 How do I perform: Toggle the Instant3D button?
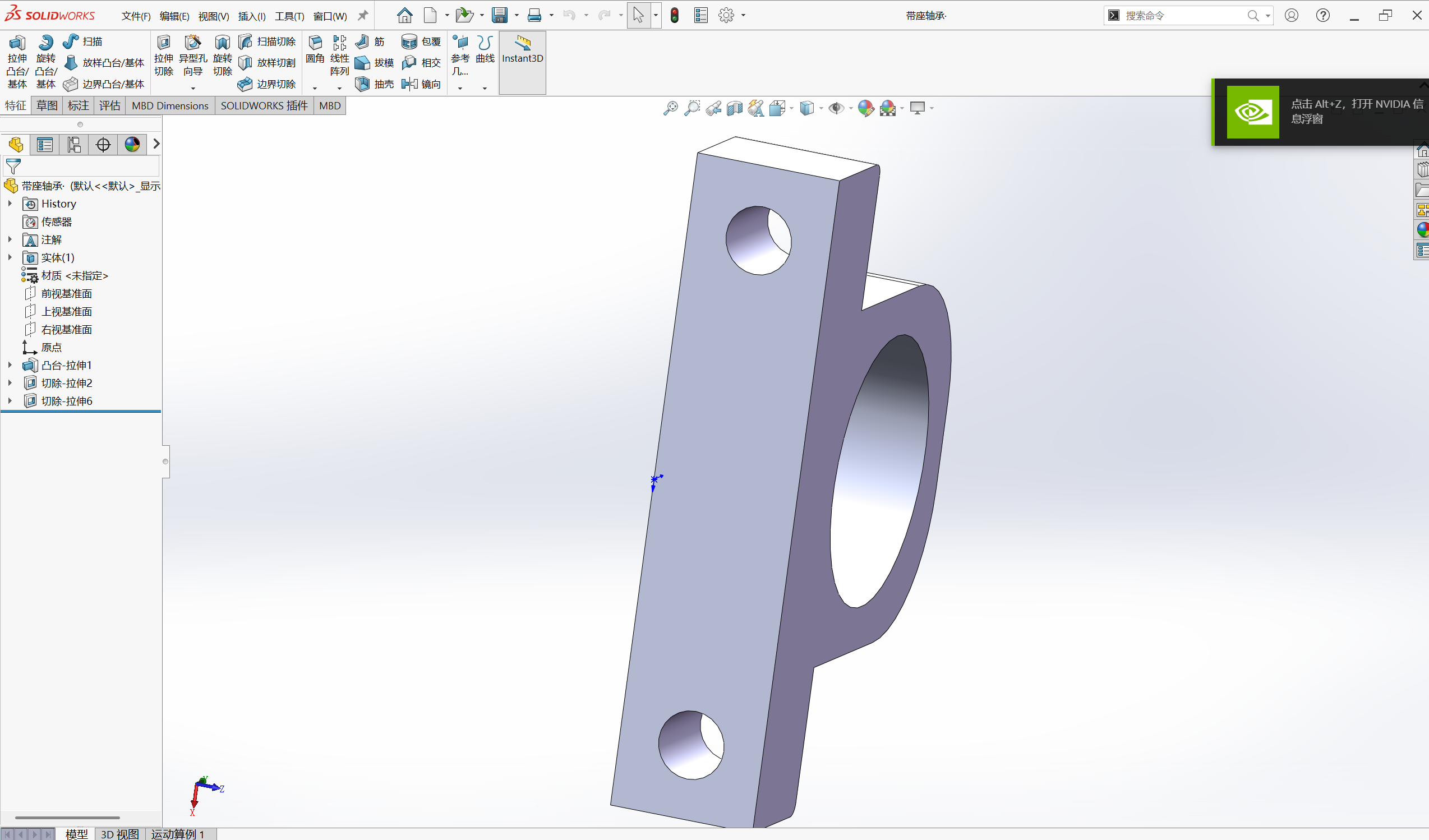(x=522, y=50)
